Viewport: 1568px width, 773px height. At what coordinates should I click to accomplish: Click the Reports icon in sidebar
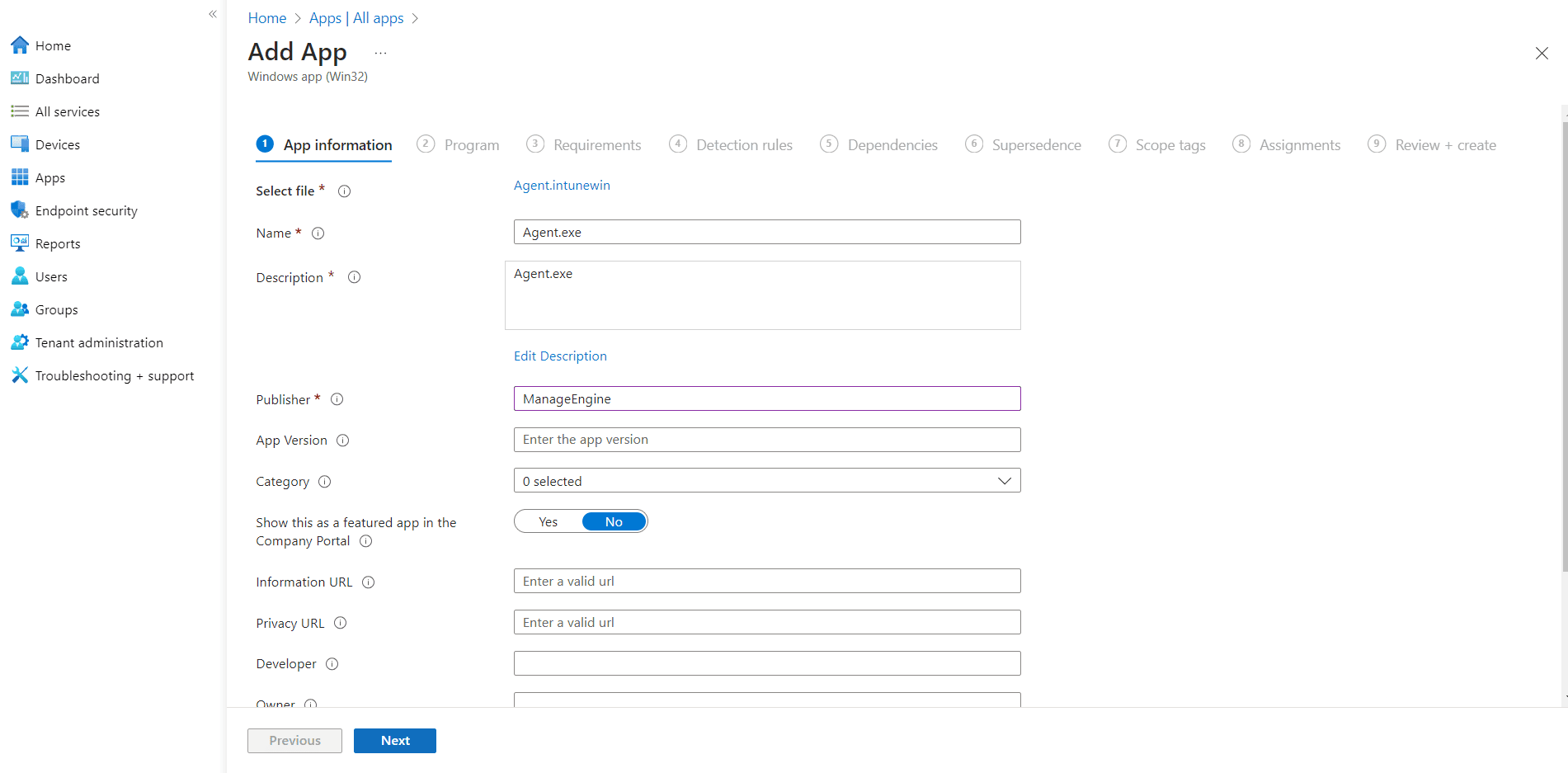[x=20, y=243]
